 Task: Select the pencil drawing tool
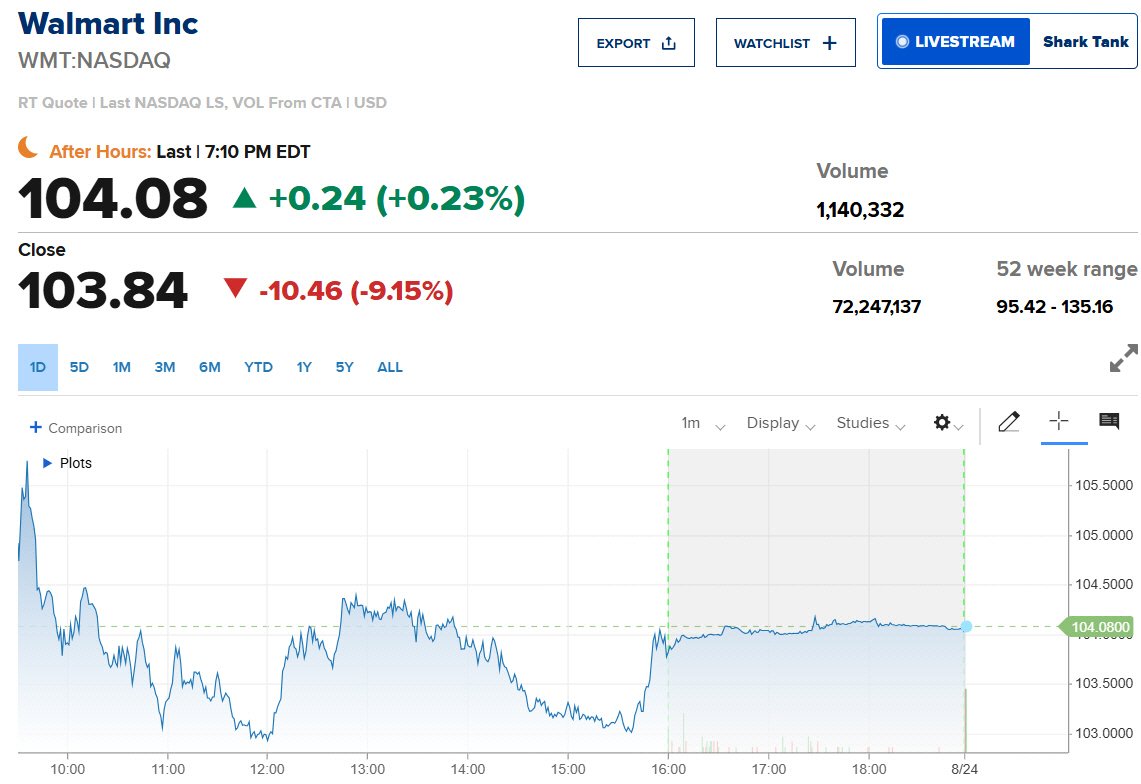pyautogui.click(x=1009, y=421)
